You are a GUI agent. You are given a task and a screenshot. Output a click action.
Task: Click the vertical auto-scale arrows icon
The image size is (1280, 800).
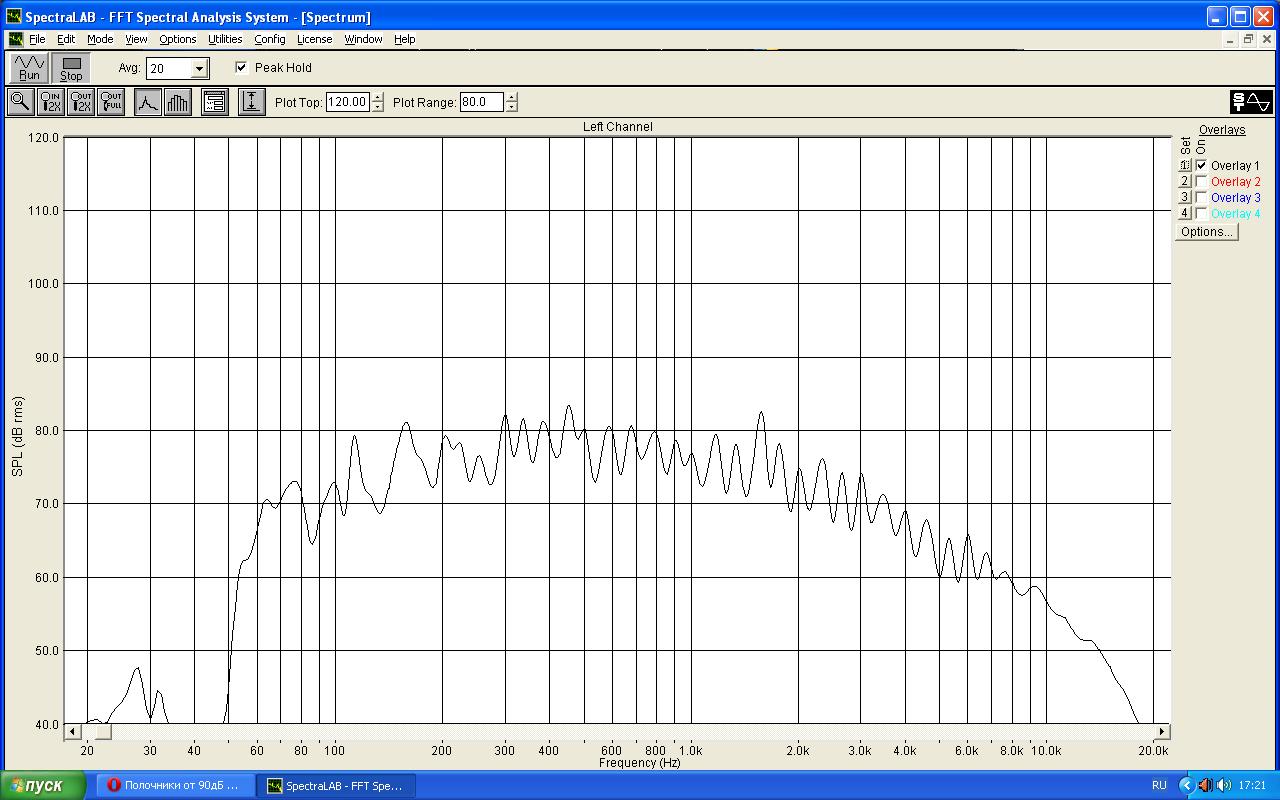point(251,102)
